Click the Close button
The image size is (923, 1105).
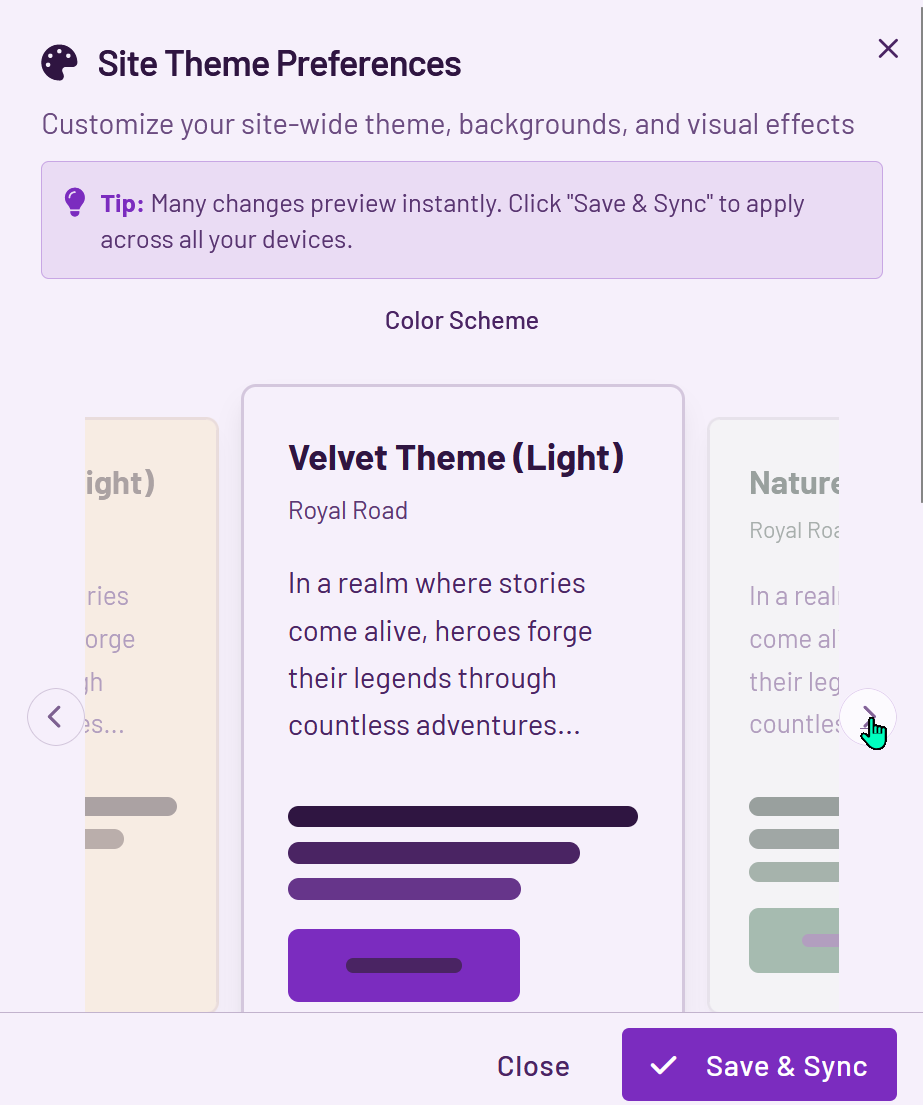[533, 1066]
